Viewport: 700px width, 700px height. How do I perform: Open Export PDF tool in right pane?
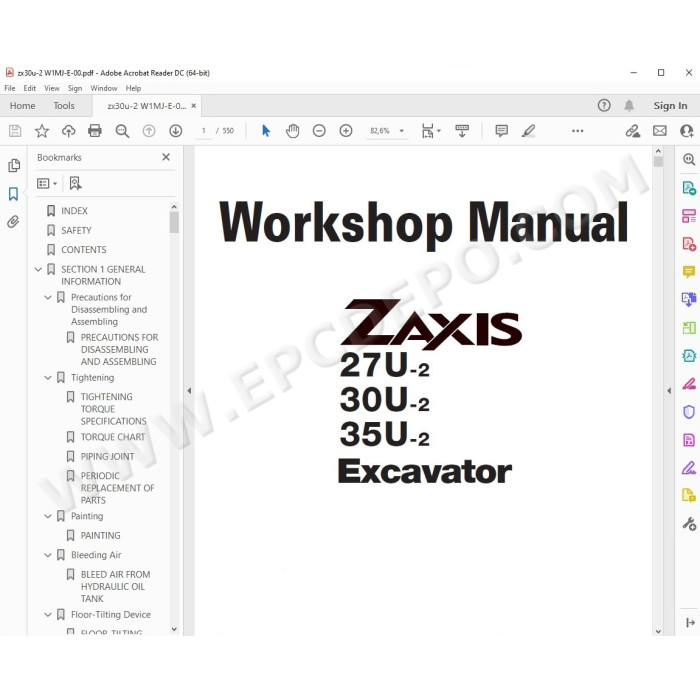pyautogui.click(x=689, y=188)
